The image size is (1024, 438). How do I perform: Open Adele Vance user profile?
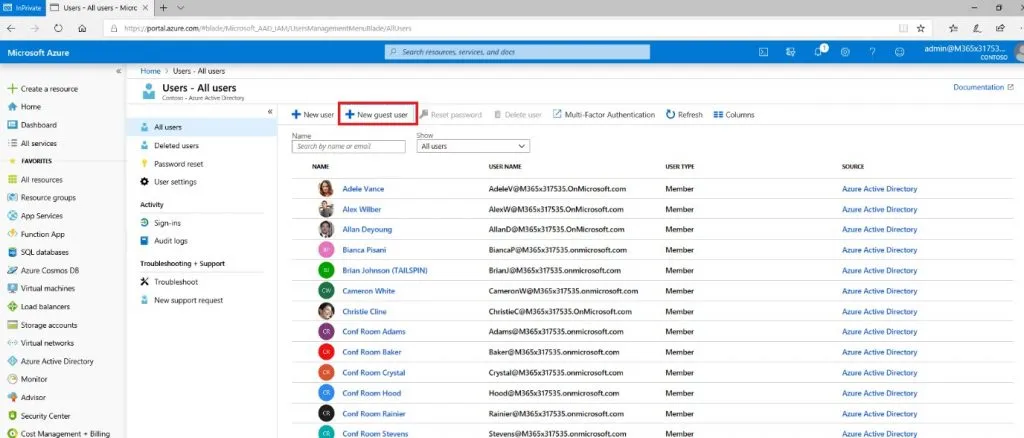point(363,189)
